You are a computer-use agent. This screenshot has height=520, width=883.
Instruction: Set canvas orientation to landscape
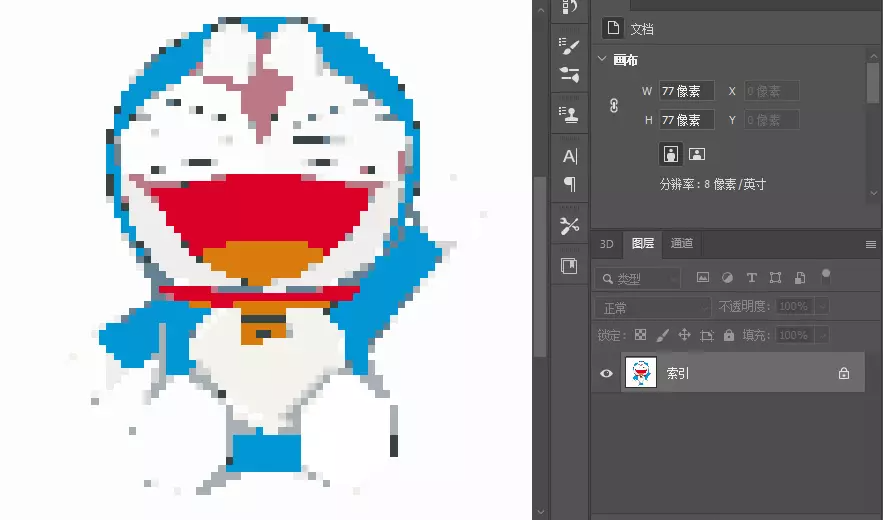click(697, 154)
